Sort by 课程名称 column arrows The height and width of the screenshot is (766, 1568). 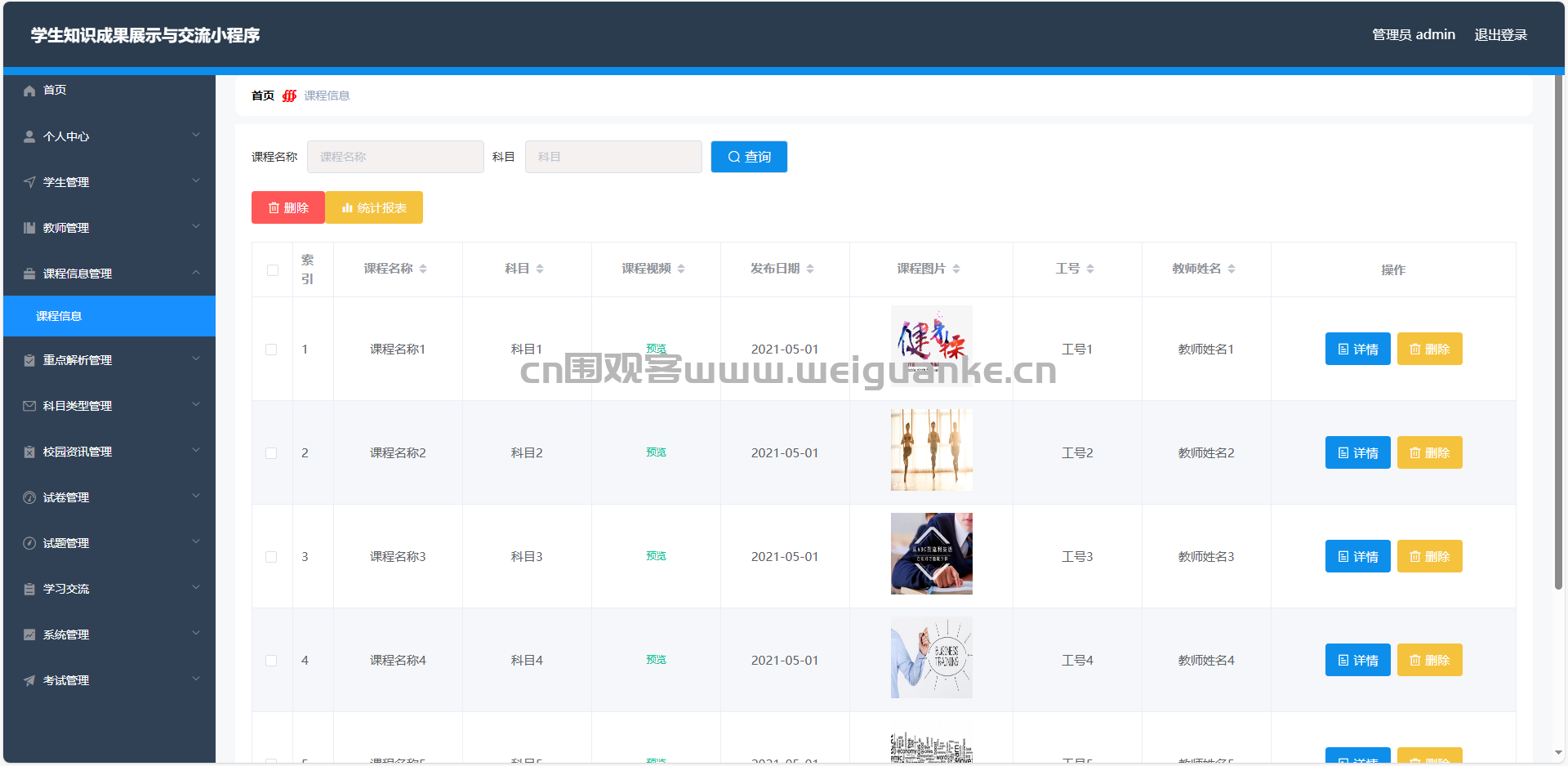(423, 269)
